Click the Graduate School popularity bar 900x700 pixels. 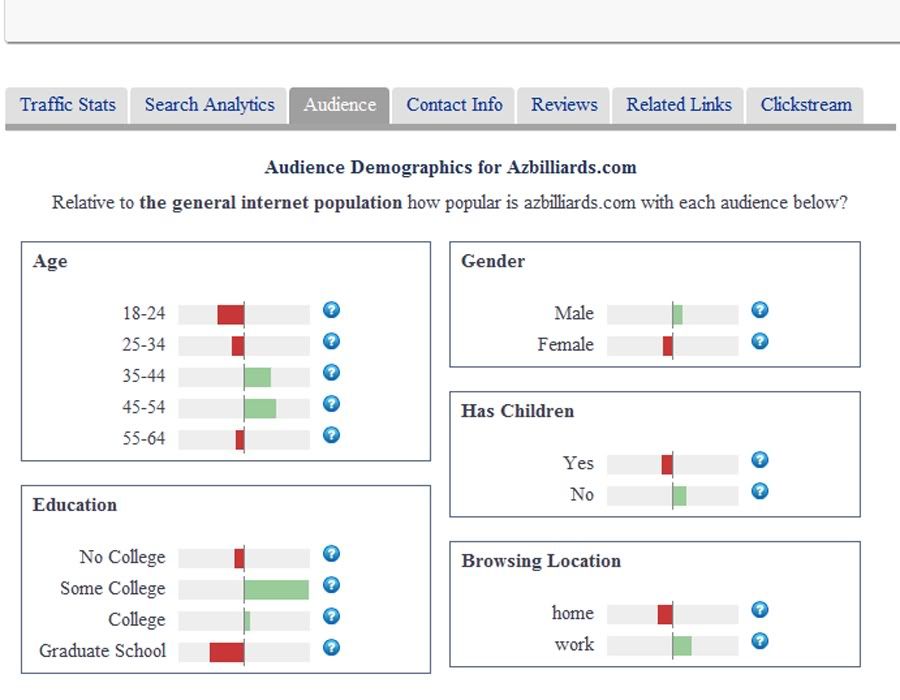244,652
